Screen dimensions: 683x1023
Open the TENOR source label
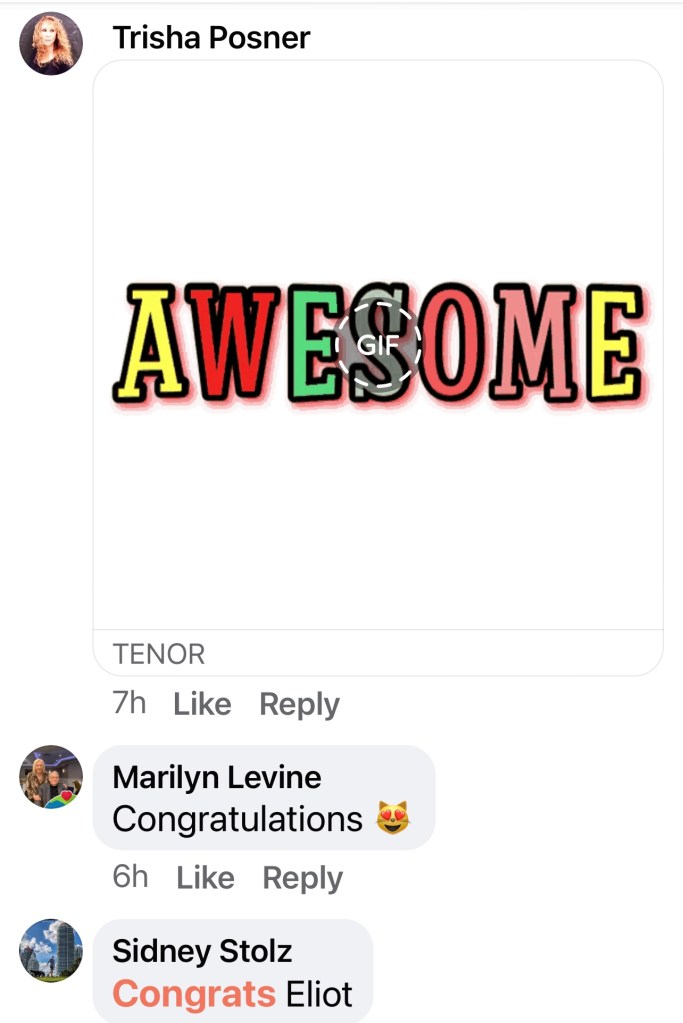pyautogui.click(x=159, y=654)
